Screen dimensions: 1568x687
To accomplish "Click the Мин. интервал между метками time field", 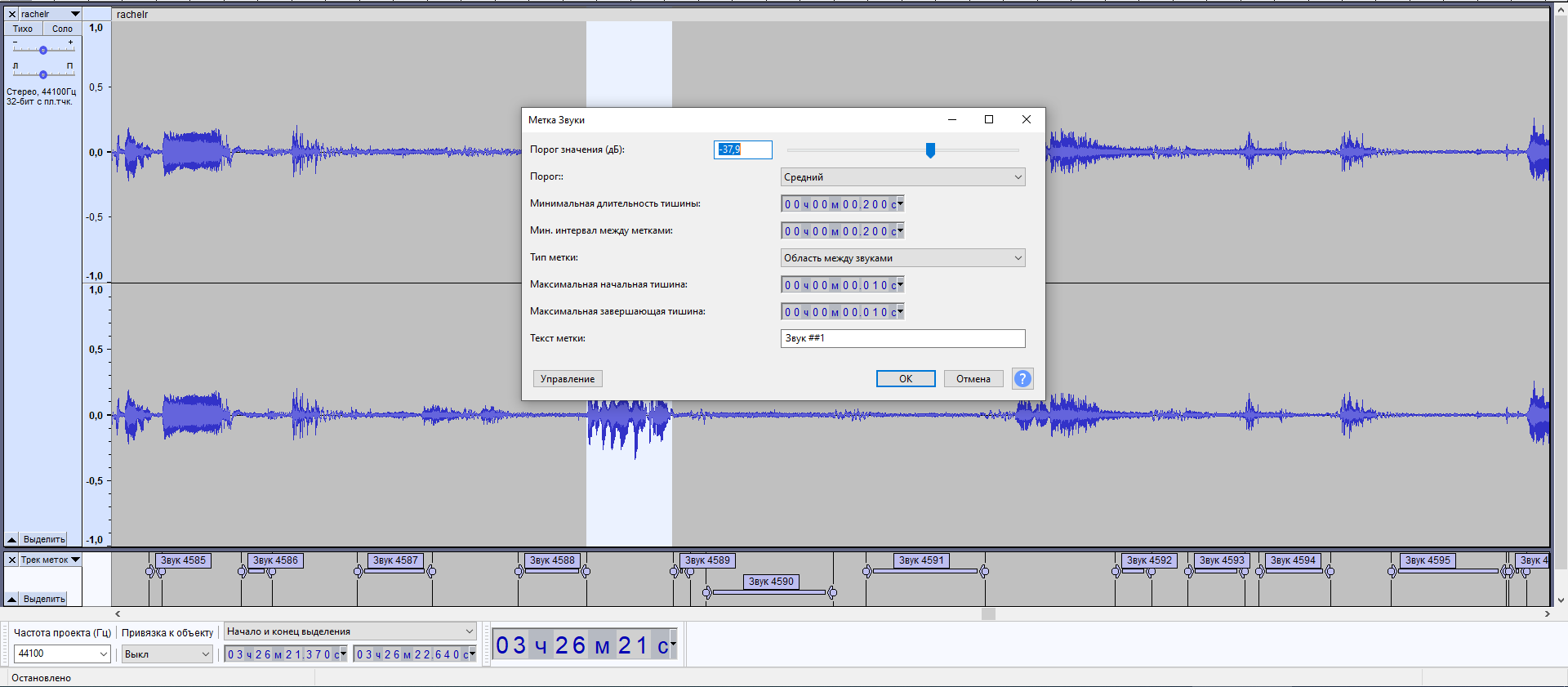I will click(839, 231).
